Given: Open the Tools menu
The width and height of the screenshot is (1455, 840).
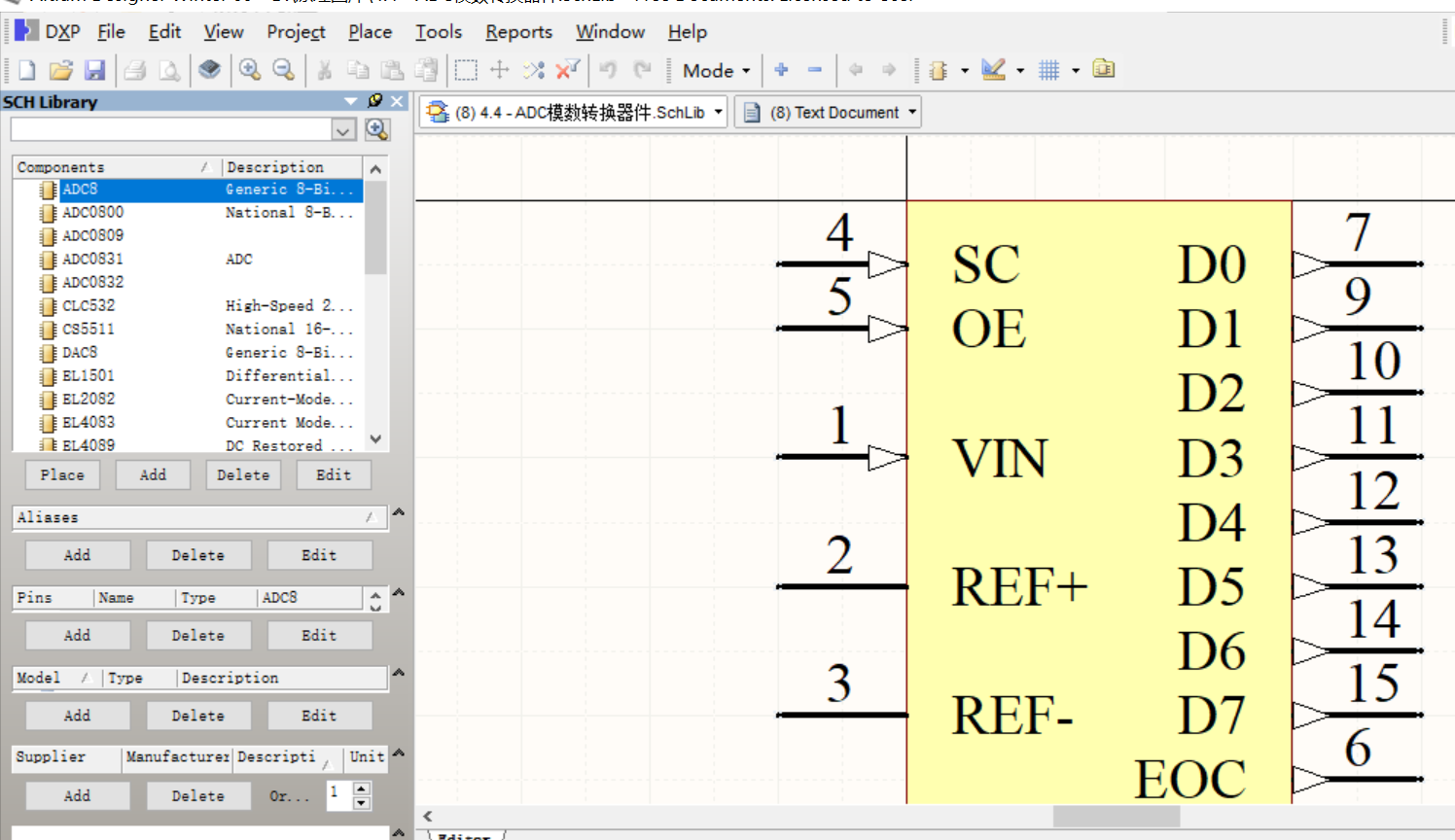Looking at the screenshot, I should [439, 32].
